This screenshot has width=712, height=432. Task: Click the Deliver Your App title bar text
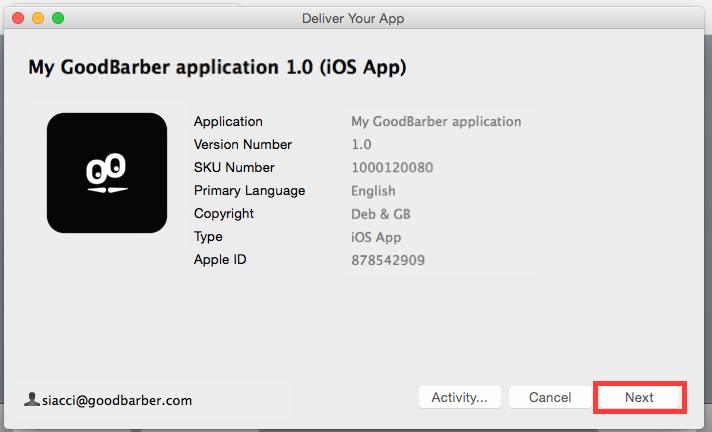pos(353,18)
